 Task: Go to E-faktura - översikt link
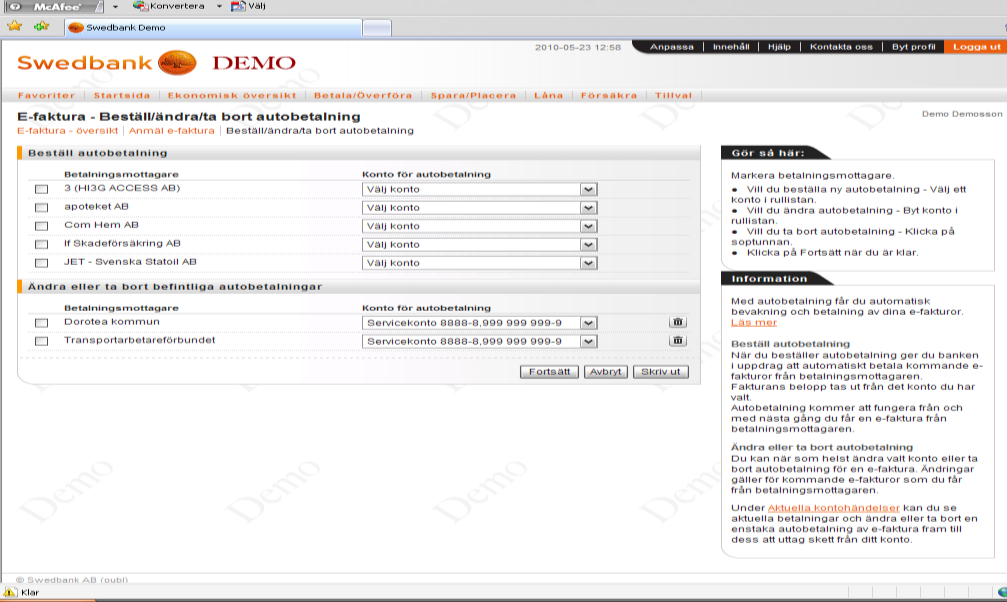click(67, 130)
